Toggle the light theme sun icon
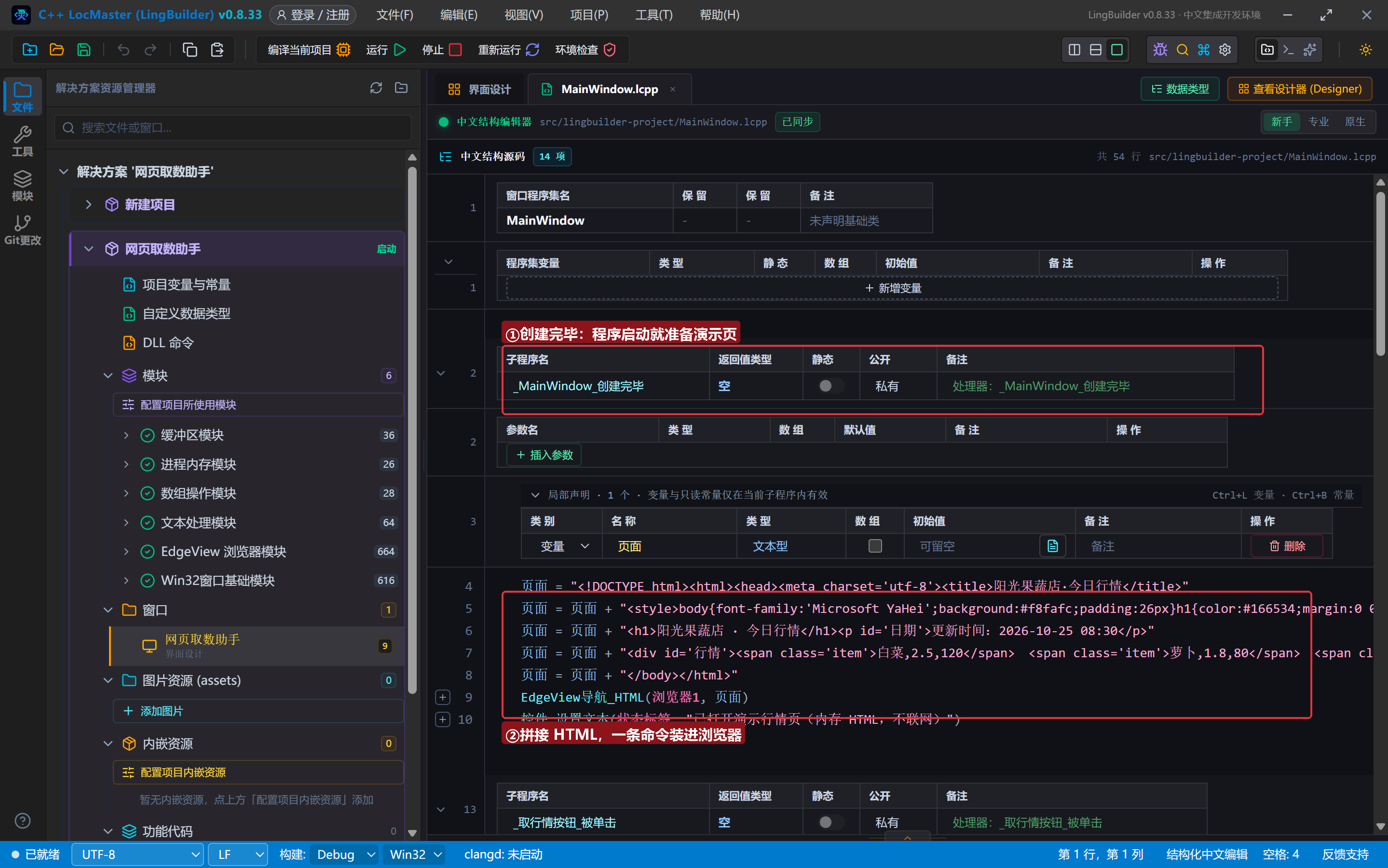 pos(1366,50)
